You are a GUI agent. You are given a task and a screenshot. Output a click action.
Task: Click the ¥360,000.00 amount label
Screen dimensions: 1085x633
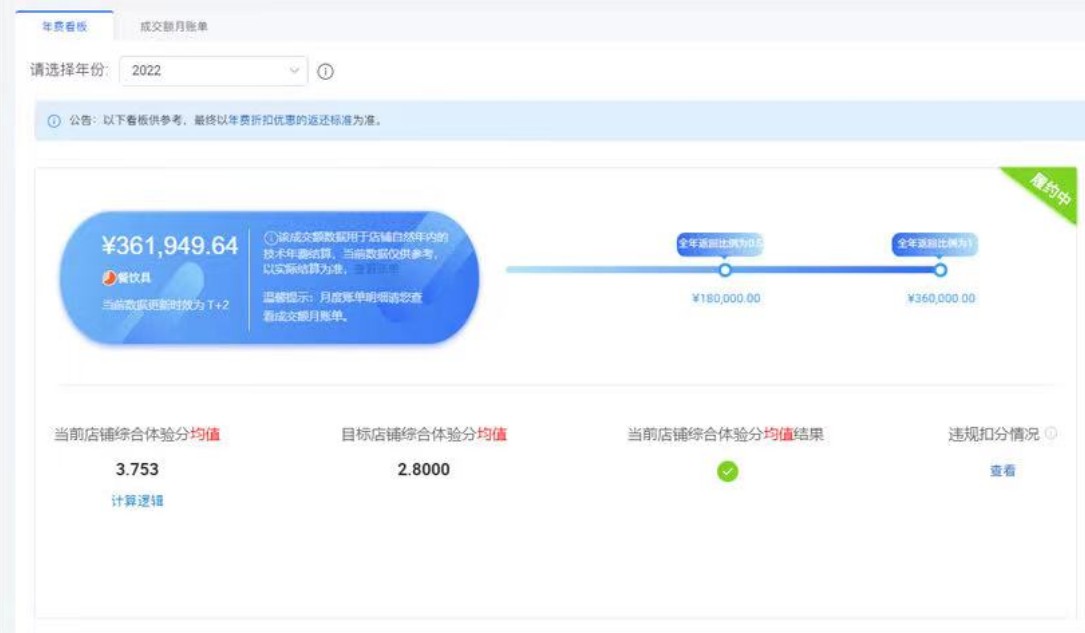(941, 298)
